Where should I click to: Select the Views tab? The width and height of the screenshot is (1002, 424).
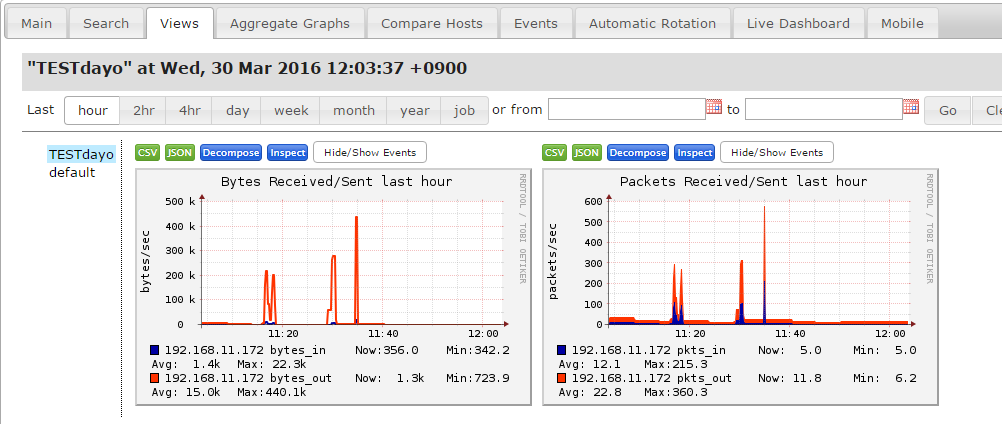(180, 24)
